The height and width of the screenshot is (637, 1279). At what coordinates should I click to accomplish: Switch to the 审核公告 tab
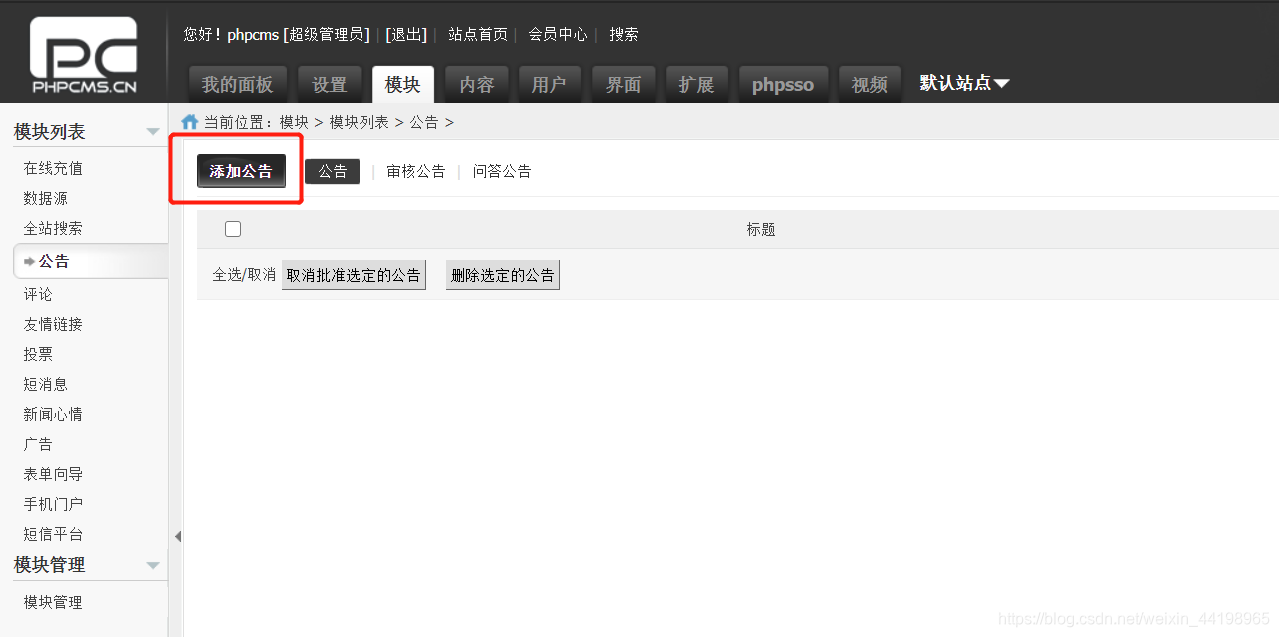tap(415, 170)
